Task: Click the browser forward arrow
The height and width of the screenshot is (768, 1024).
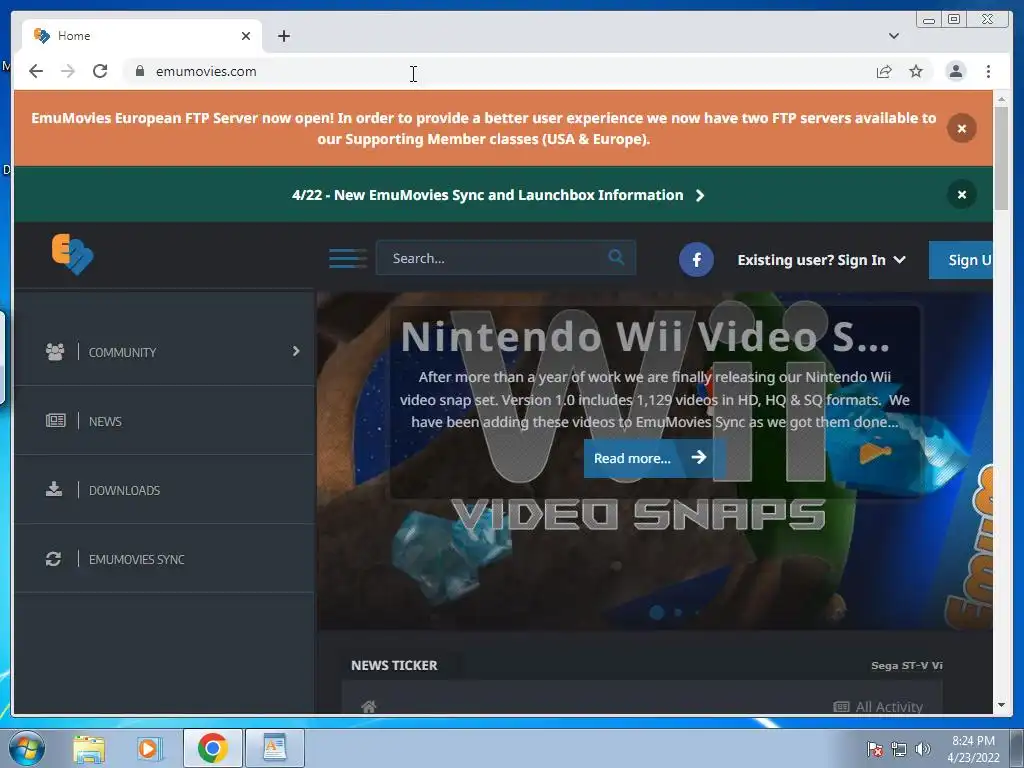Action: [68, 71]
